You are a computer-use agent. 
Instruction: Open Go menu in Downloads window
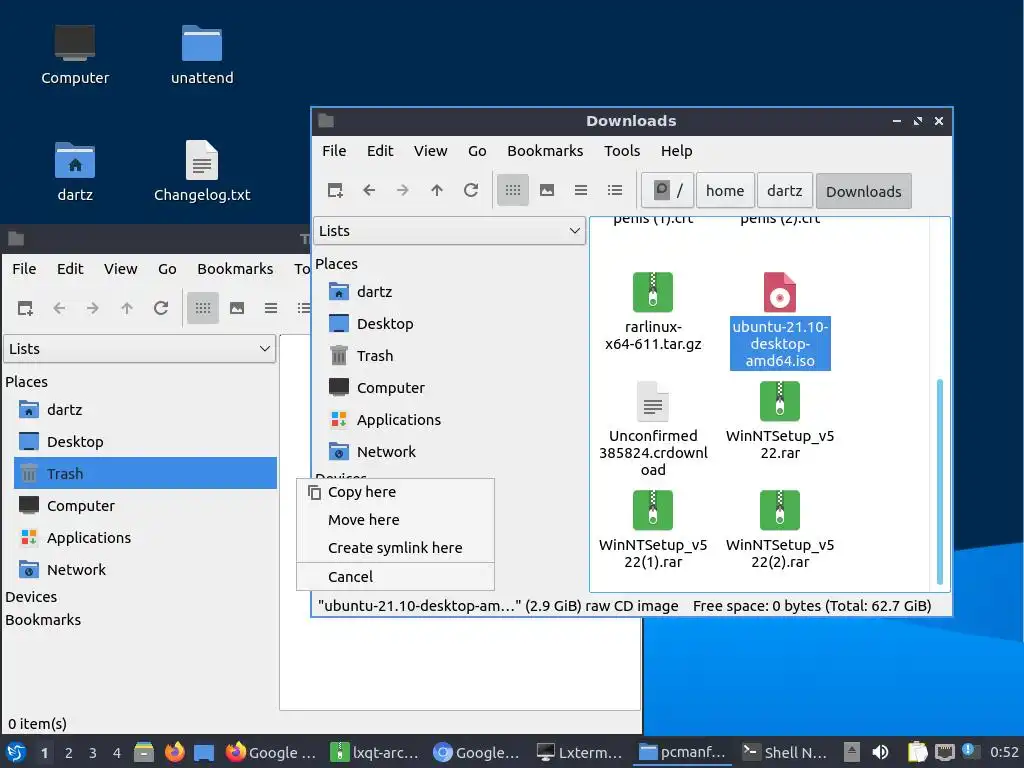[x=477, y=151]
